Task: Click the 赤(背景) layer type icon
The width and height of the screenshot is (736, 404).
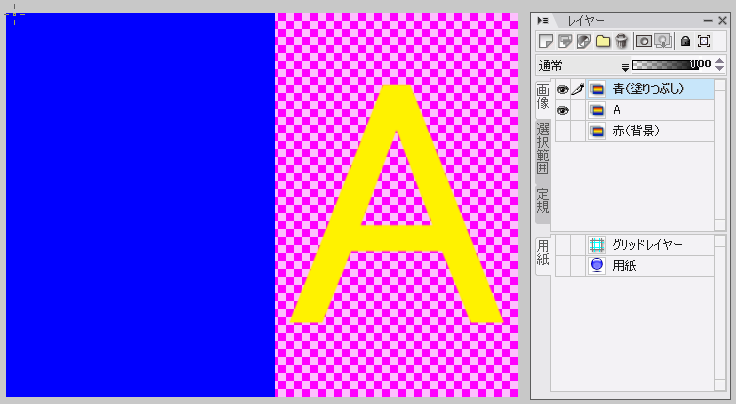Action: [x=597, y=131]
